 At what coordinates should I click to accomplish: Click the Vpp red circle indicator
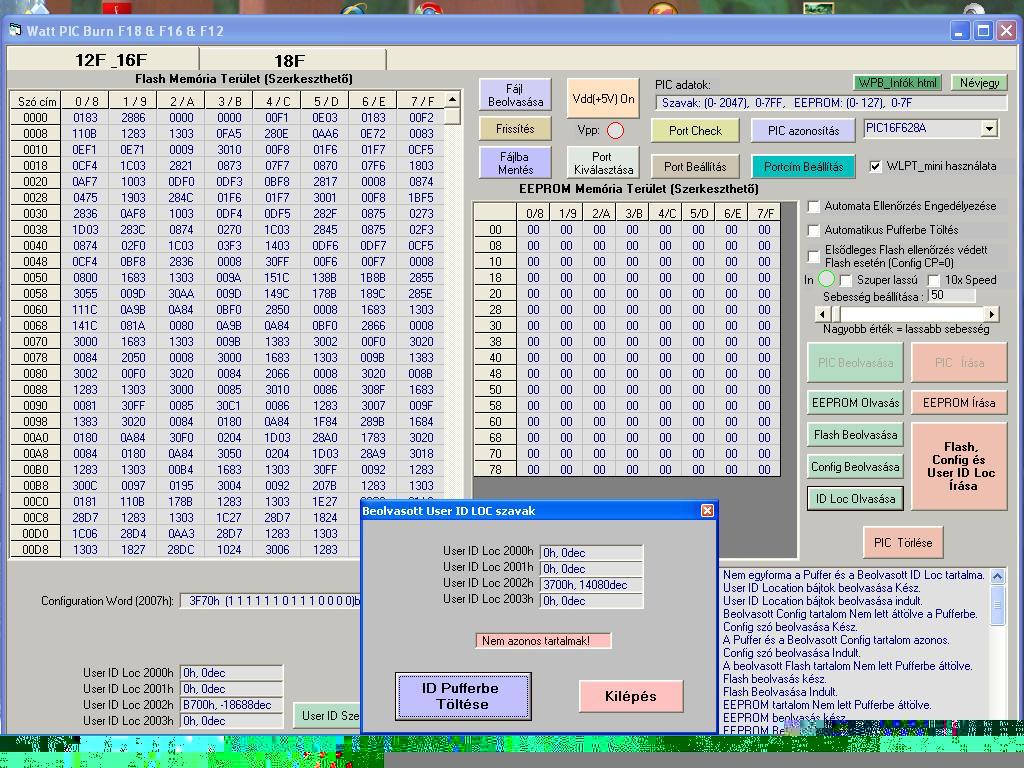tap(615, 131)
